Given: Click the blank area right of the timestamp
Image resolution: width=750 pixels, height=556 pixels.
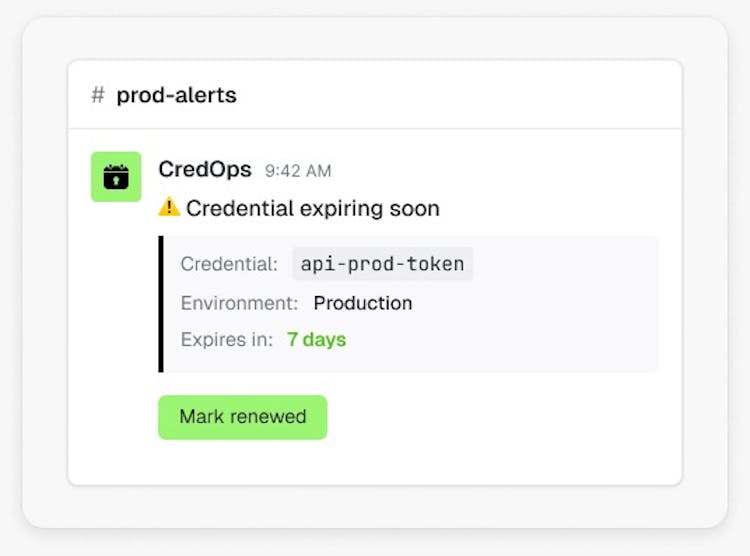Looking at the screenshot, I should (x=500, y=171).
